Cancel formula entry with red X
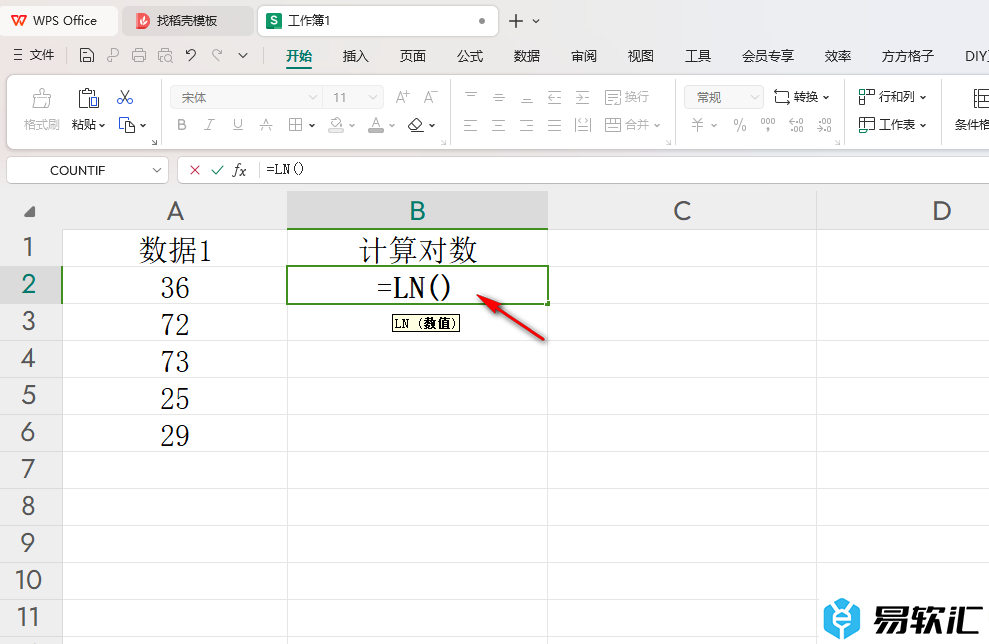 [x=195, y=170]
